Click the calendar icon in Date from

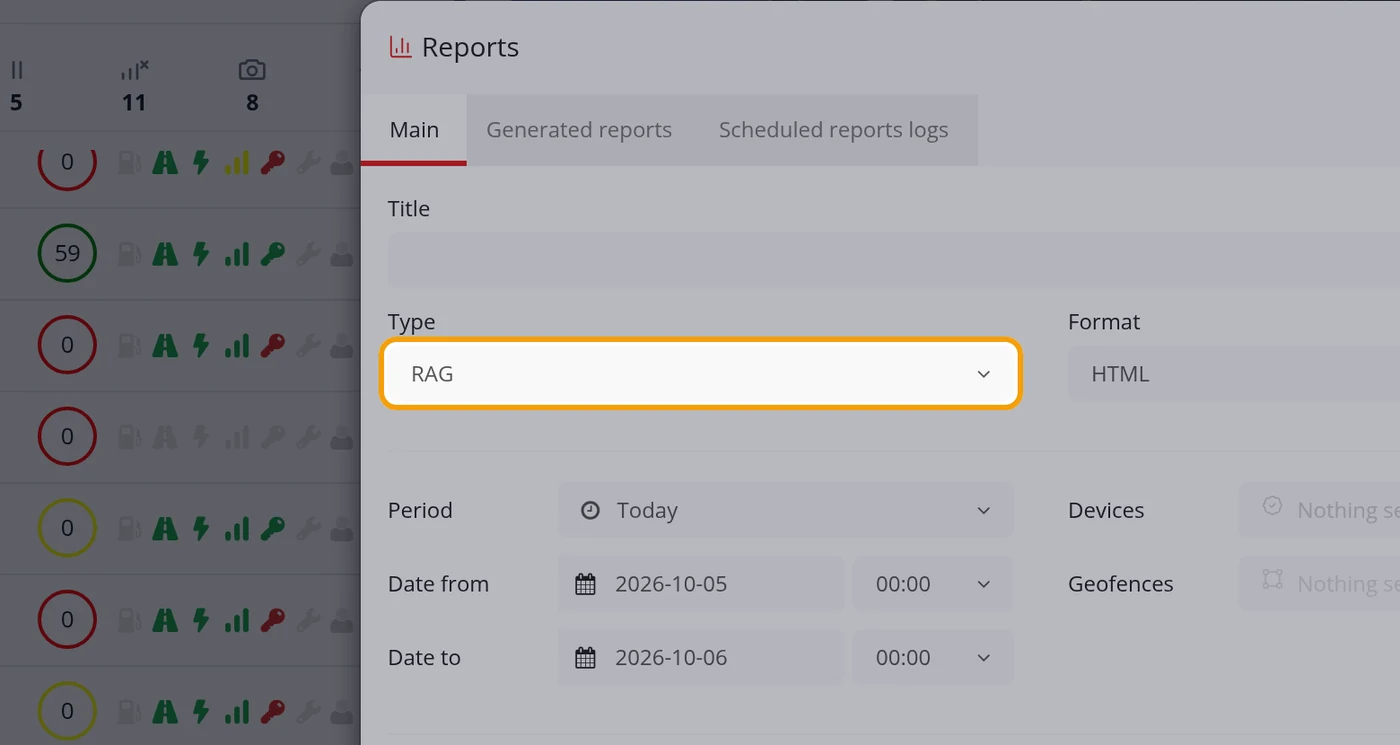coord(586,584)
